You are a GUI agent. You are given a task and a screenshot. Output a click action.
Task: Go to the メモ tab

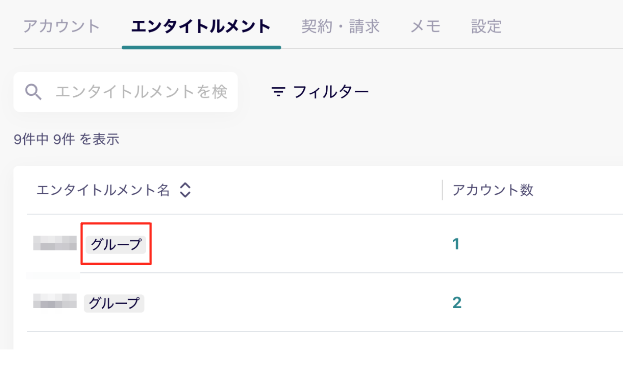click(426, 26)
